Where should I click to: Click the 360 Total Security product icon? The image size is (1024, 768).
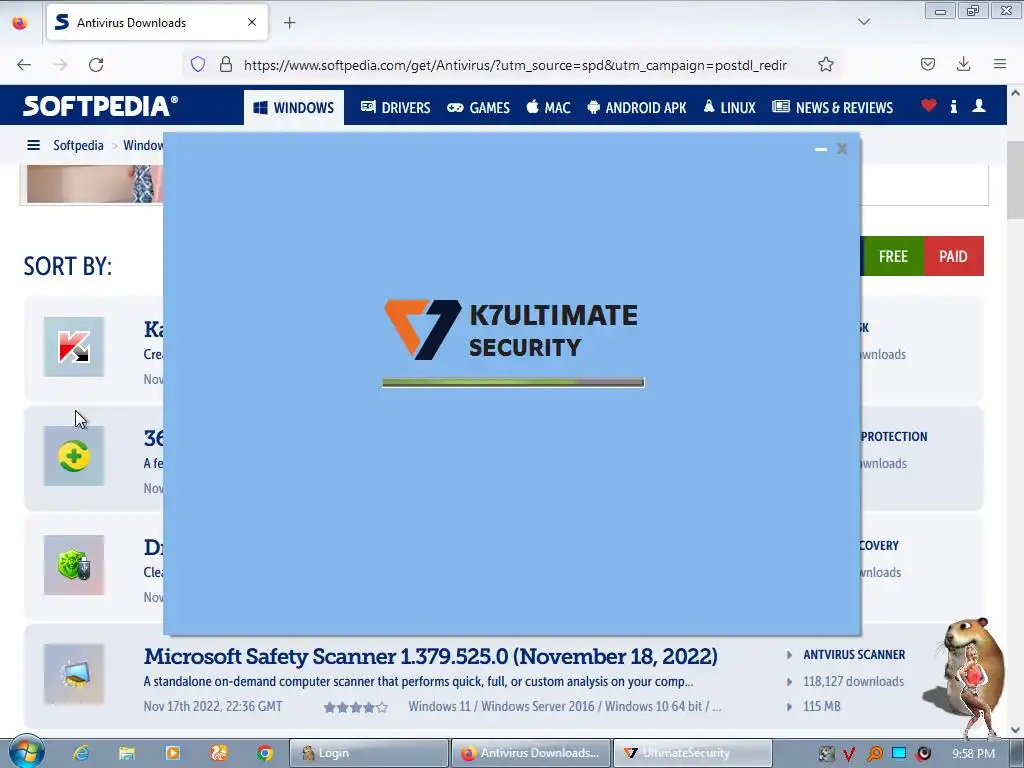tap(74, 456)
